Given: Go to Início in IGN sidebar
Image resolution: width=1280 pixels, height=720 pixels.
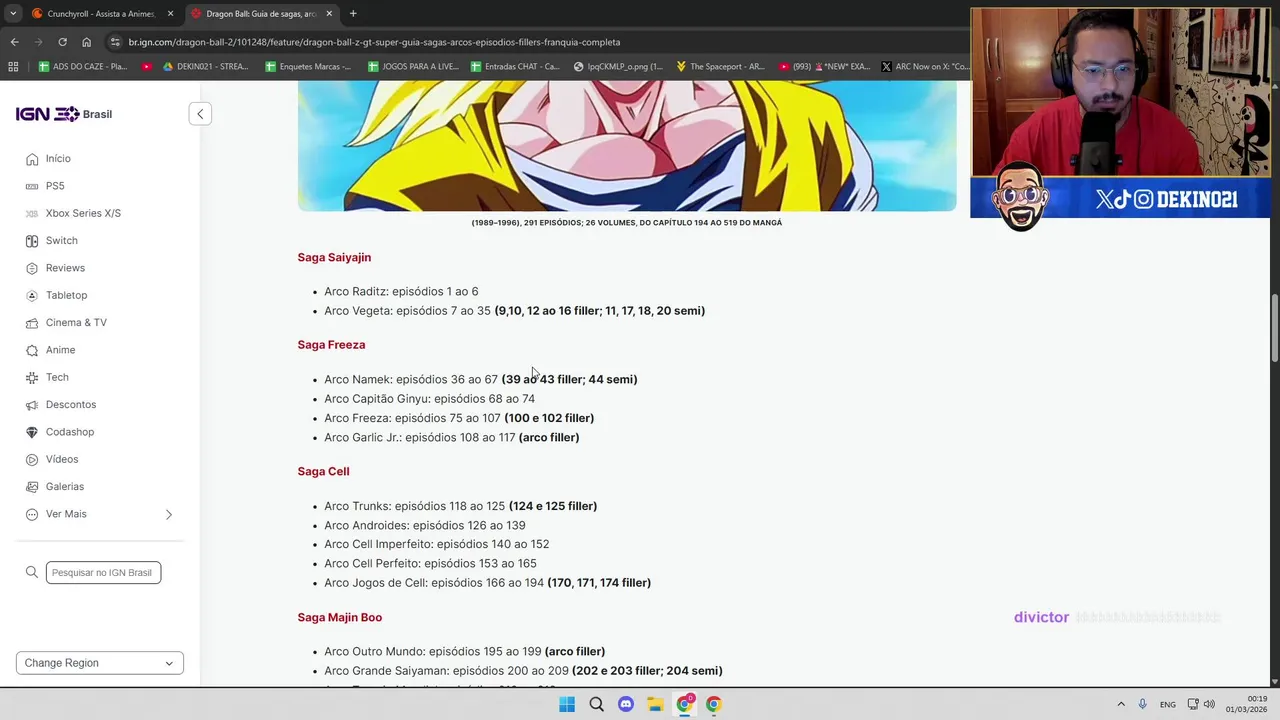Looking at the screenshot, I should click(58, 158).
